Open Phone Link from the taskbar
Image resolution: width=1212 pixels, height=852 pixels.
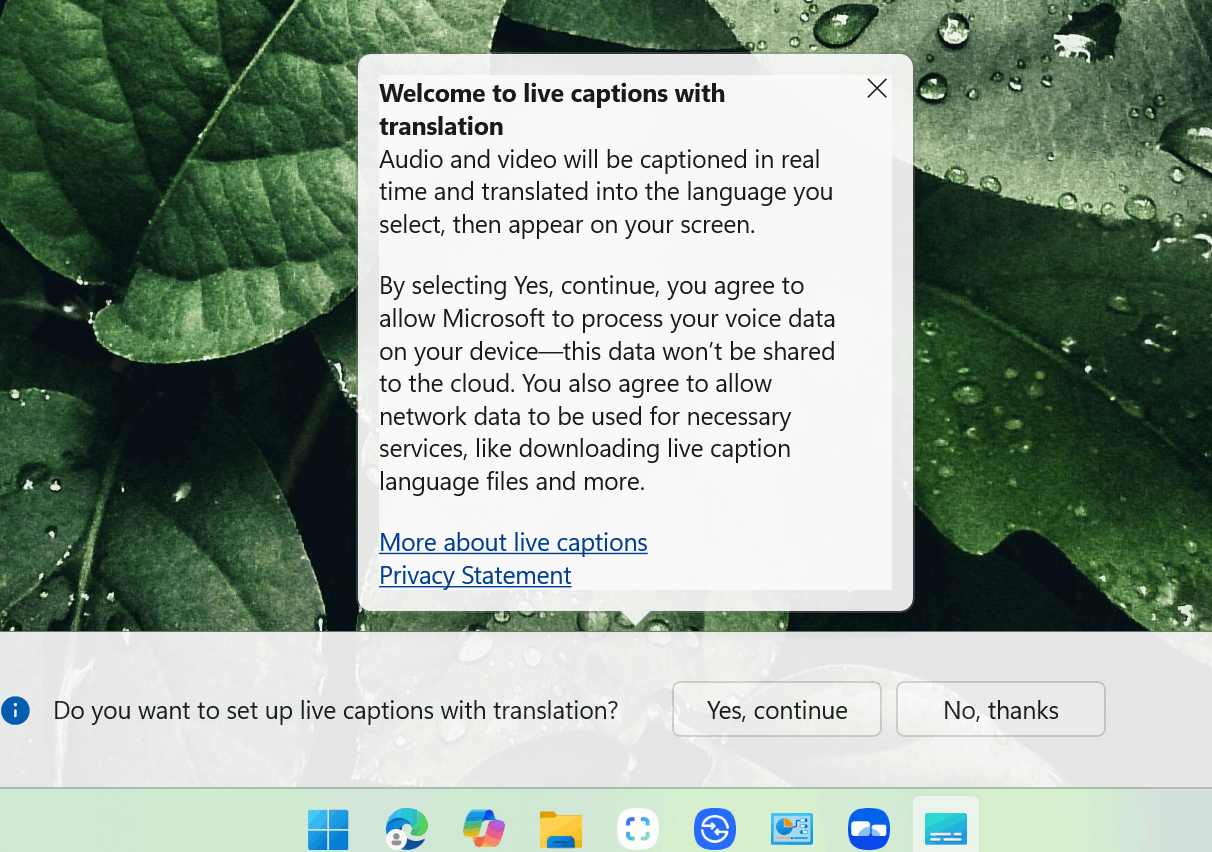coord(868,828)
